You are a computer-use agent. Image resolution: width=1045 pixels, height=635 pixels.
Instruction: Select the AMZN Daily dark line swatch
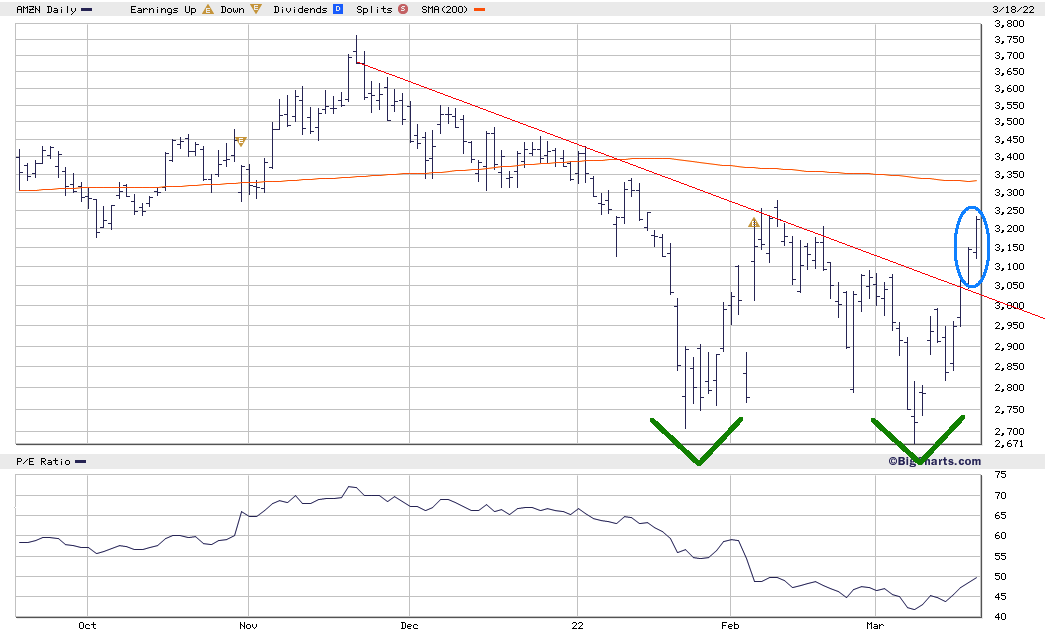pyautogui.click(x=86, y=9)
